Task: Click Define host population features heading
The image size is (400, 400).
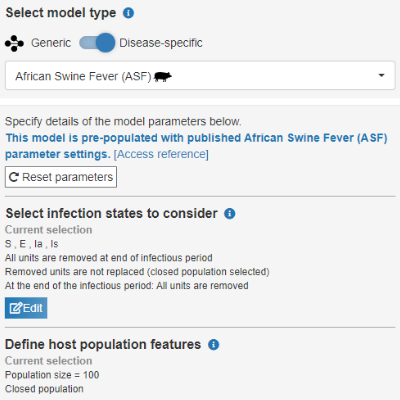Action: pyautogui.click(x=103, y=344)
